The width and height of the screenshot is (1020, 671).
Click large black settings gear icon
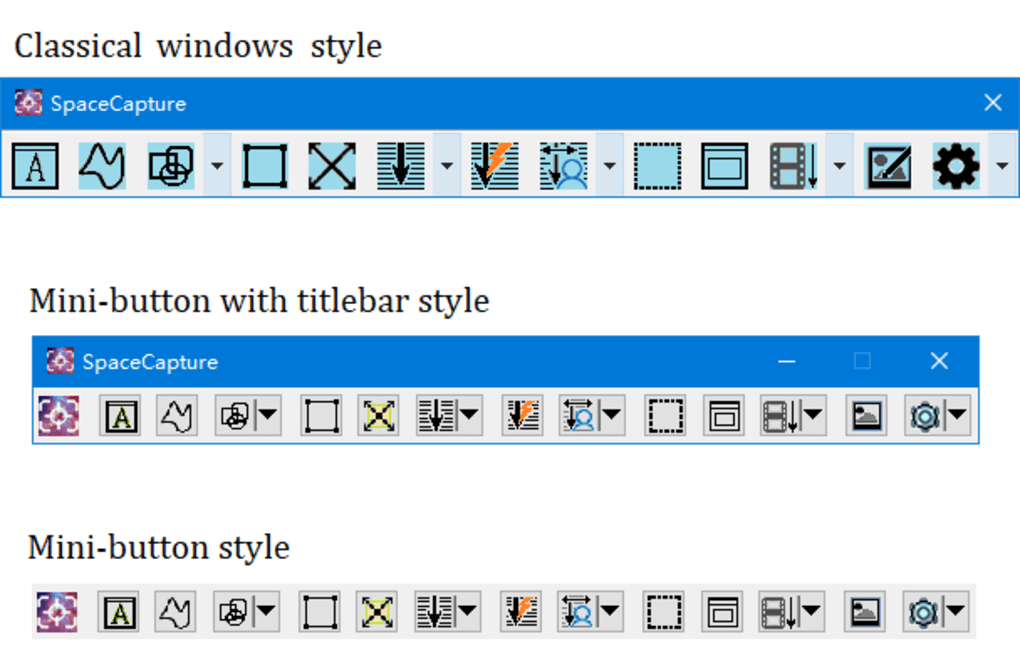point(956,166)
